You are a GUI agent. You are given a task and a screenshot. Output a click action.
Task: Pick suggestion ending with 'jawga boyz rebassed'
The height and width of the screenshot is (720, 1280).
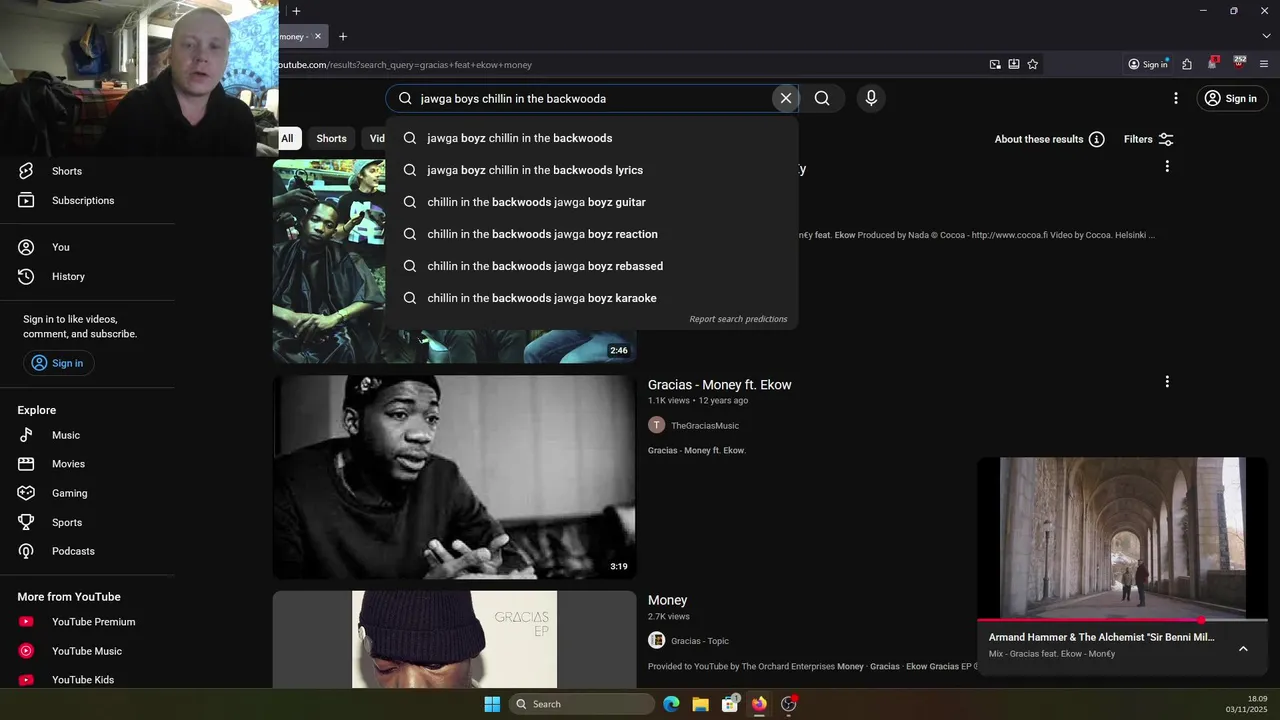pyautogui.click(x=592, y=266)
